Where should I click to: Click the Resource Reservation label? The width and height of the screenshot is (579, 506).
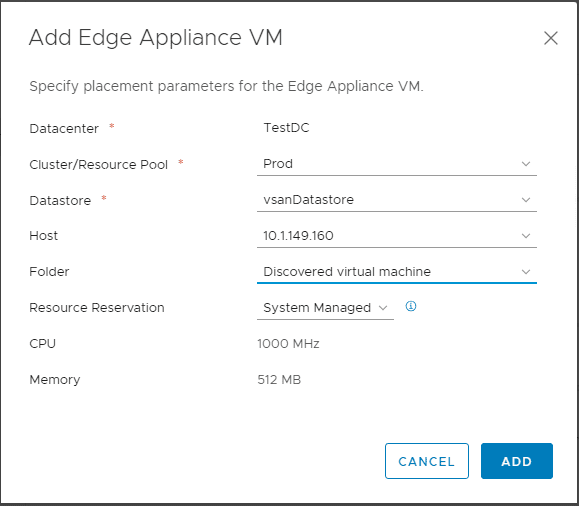coord(97,308)
